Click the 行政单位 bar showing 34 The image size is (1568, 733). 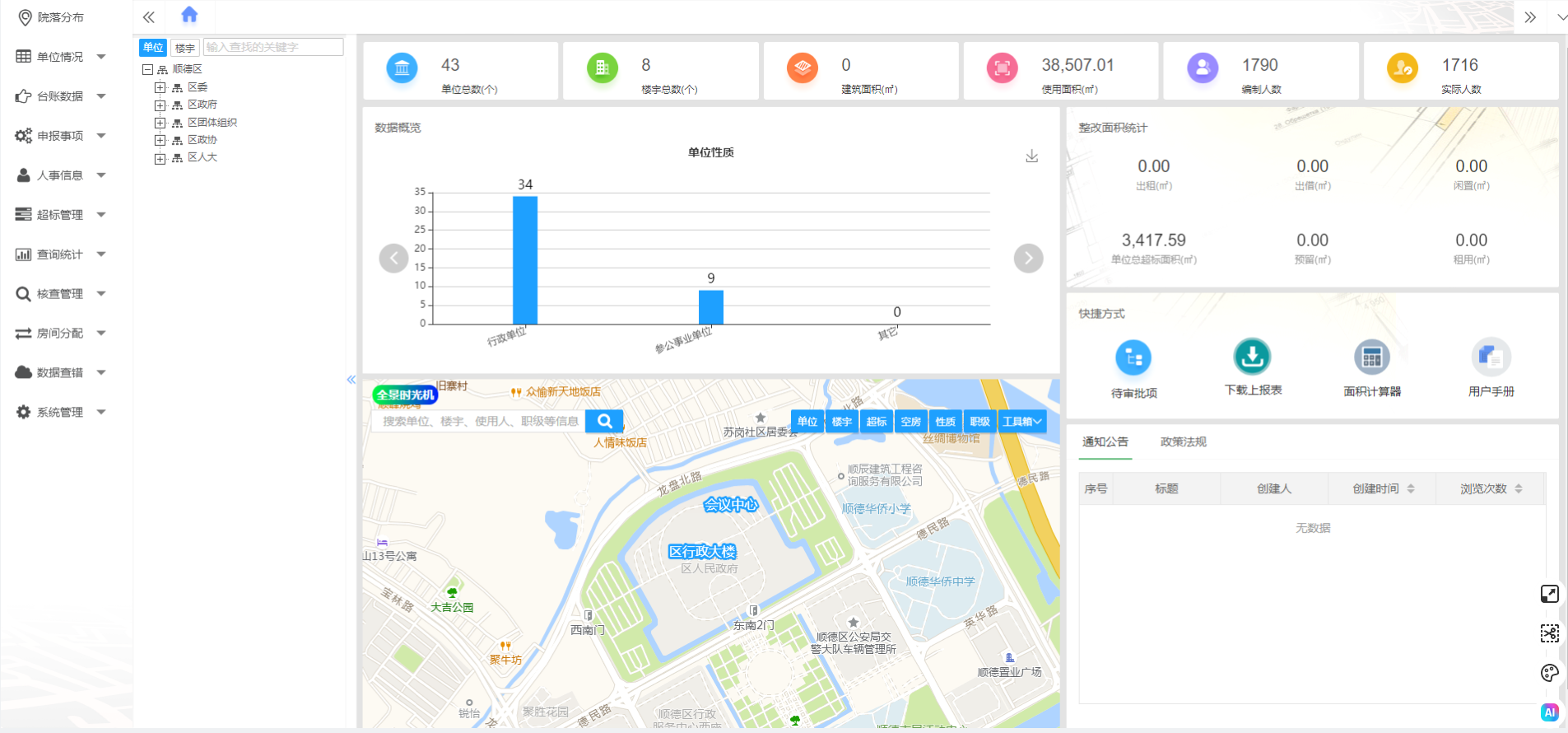525,260
